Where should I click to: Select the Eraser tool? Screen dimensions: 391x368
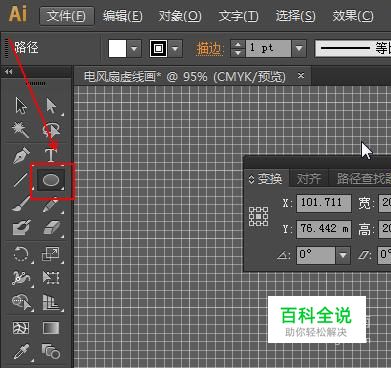coord(52,228)
